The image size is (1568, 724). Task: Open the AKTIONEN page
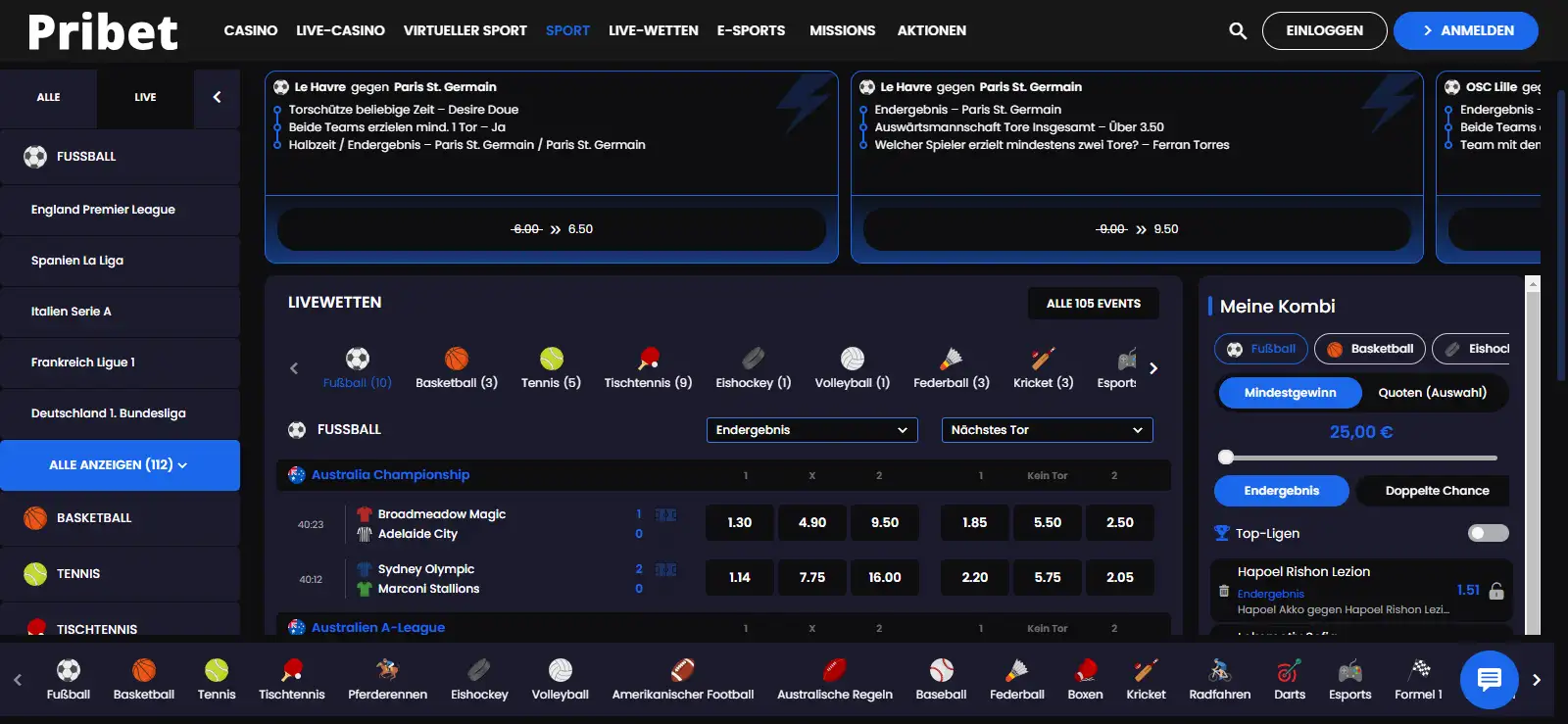(x=932, y=30)
